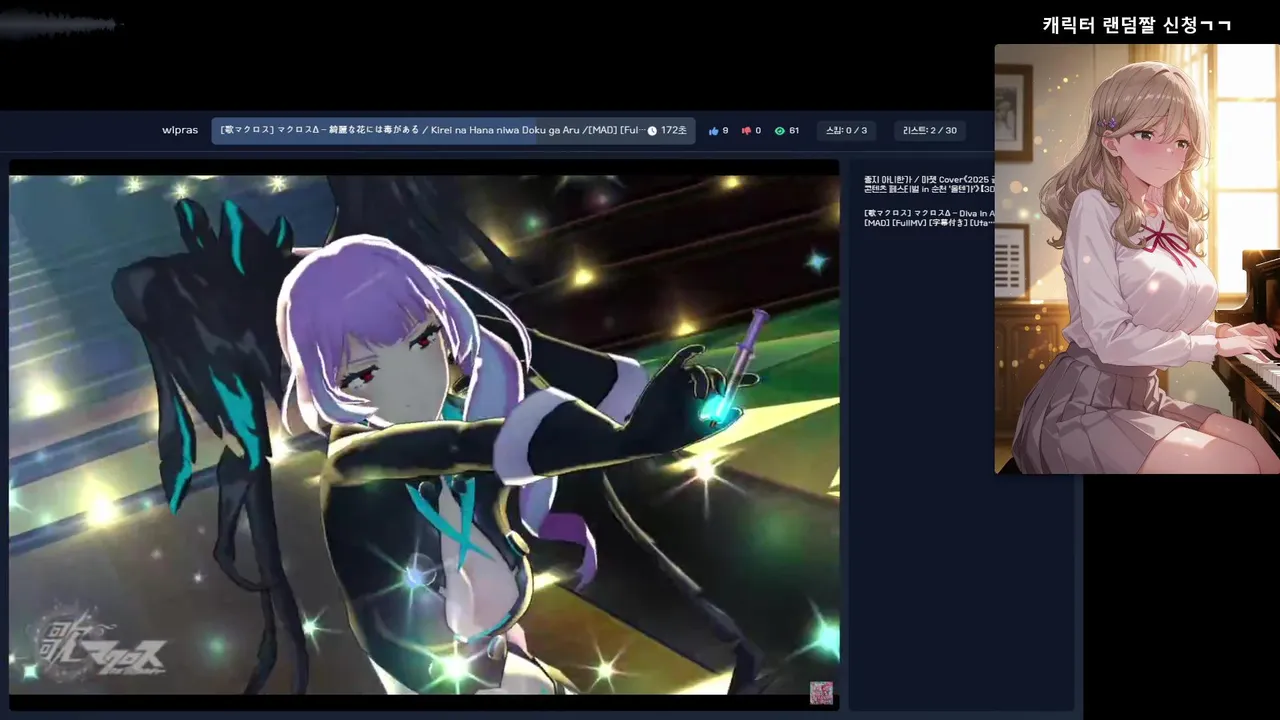This screenshot has width=1280, height=720.
Task: Click the small QR-style image in video corner
Action: click(x=821, y=693)
